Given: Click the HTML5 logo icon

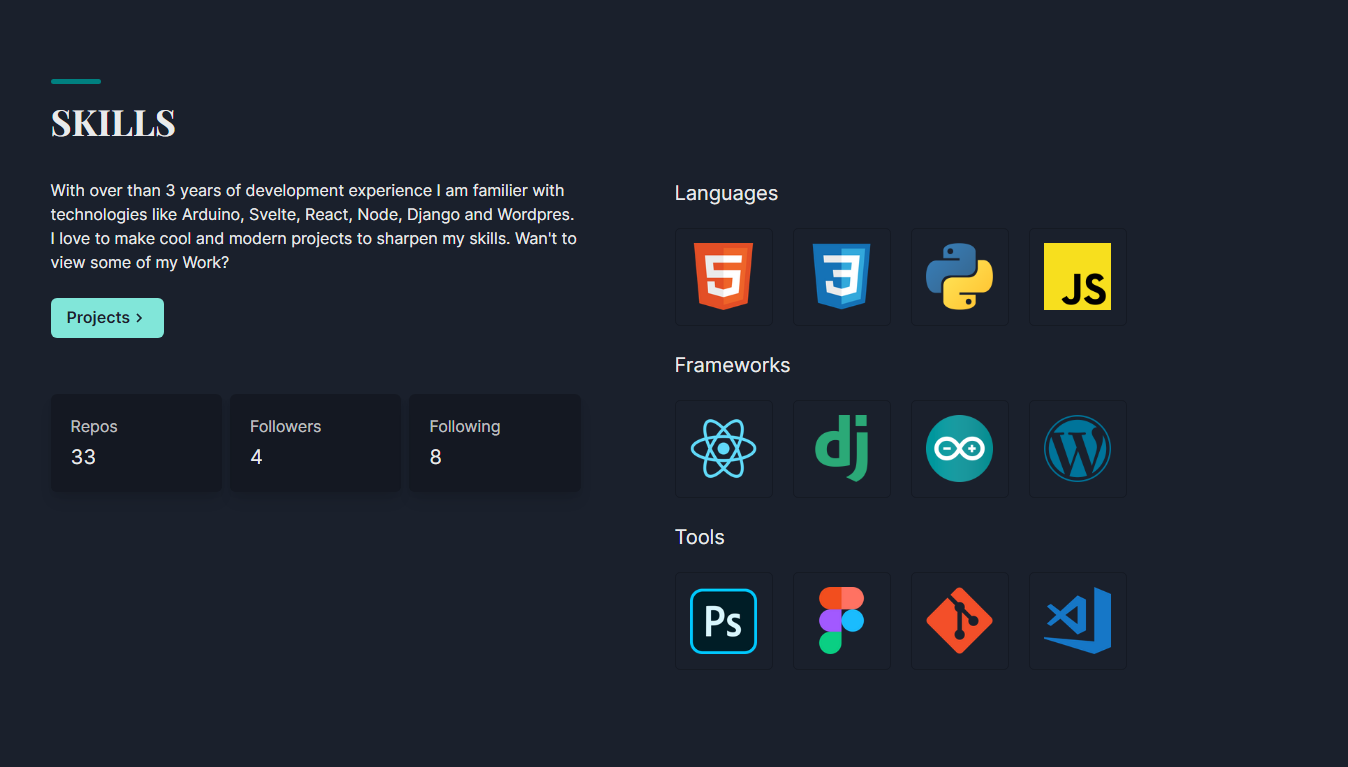Looking at the screenshot, I should click(724, 277).
